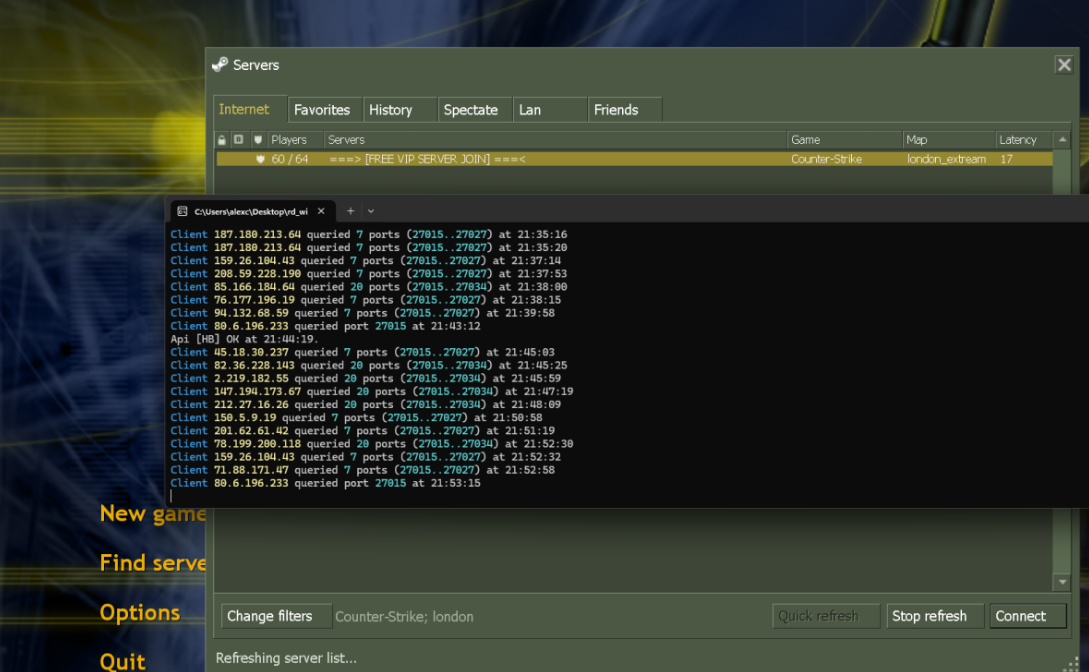This screenshot has height=672, width=1089.
Task: Click the Steam logo in Servers title
Action: click(x=220, y=65)
